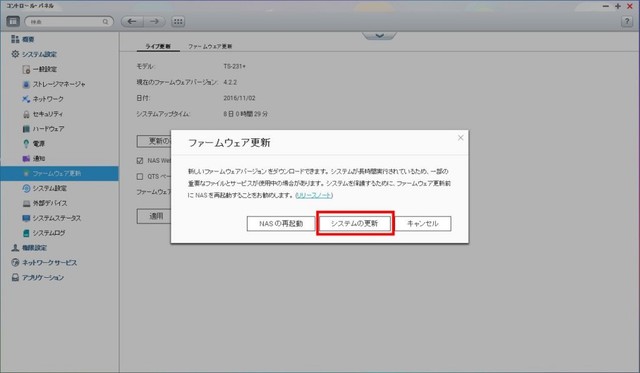Select ファームウェア更新 in the sidebar
The width and height of the screenshot is (640, 373).
click(60, 173)
